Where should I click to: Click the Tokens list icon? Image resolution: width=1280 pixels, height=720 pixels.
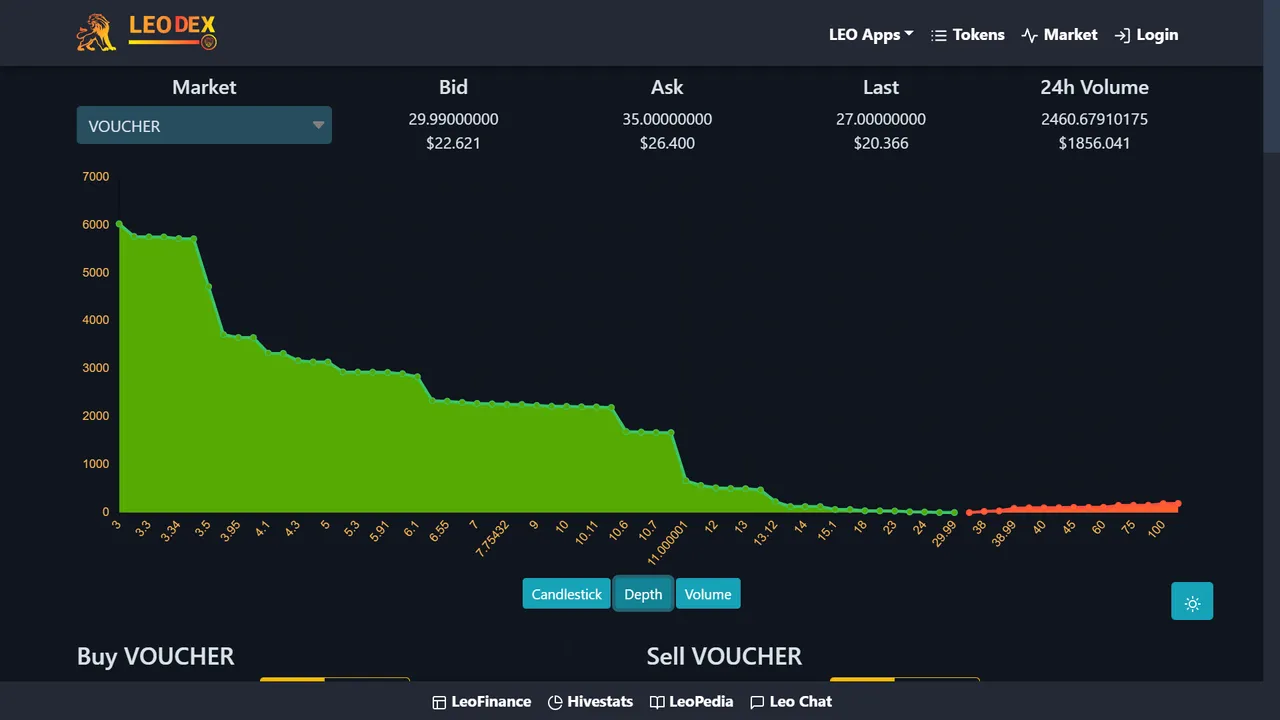(938, 36)
